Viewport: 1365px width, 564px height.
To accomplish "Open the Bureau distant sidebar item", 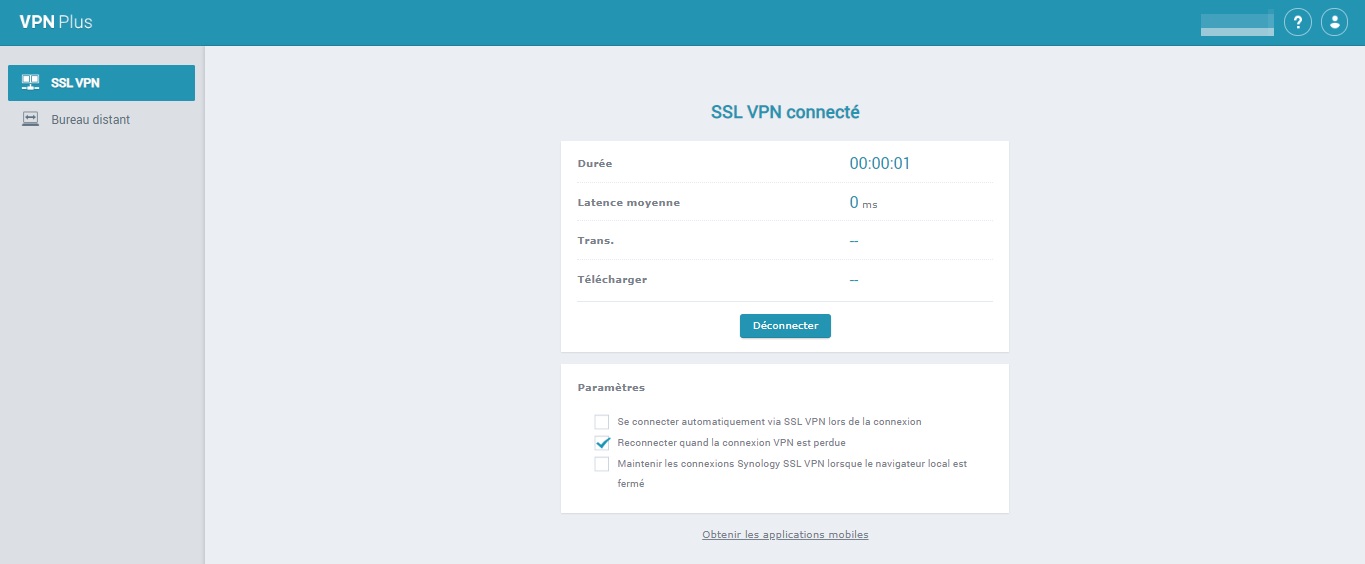I will tap(101, 120).
